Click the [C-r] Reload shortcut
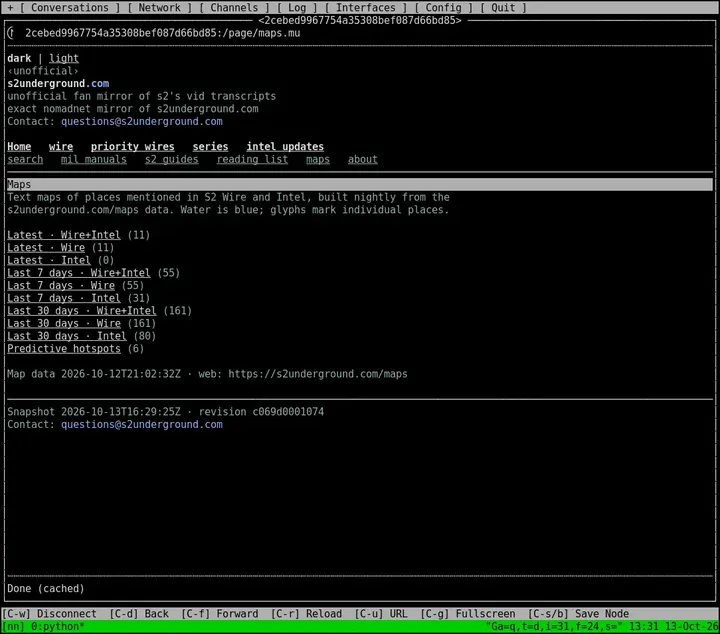This screenshot has width=720, height=634. pyautogui.click(x=306, y=614)
